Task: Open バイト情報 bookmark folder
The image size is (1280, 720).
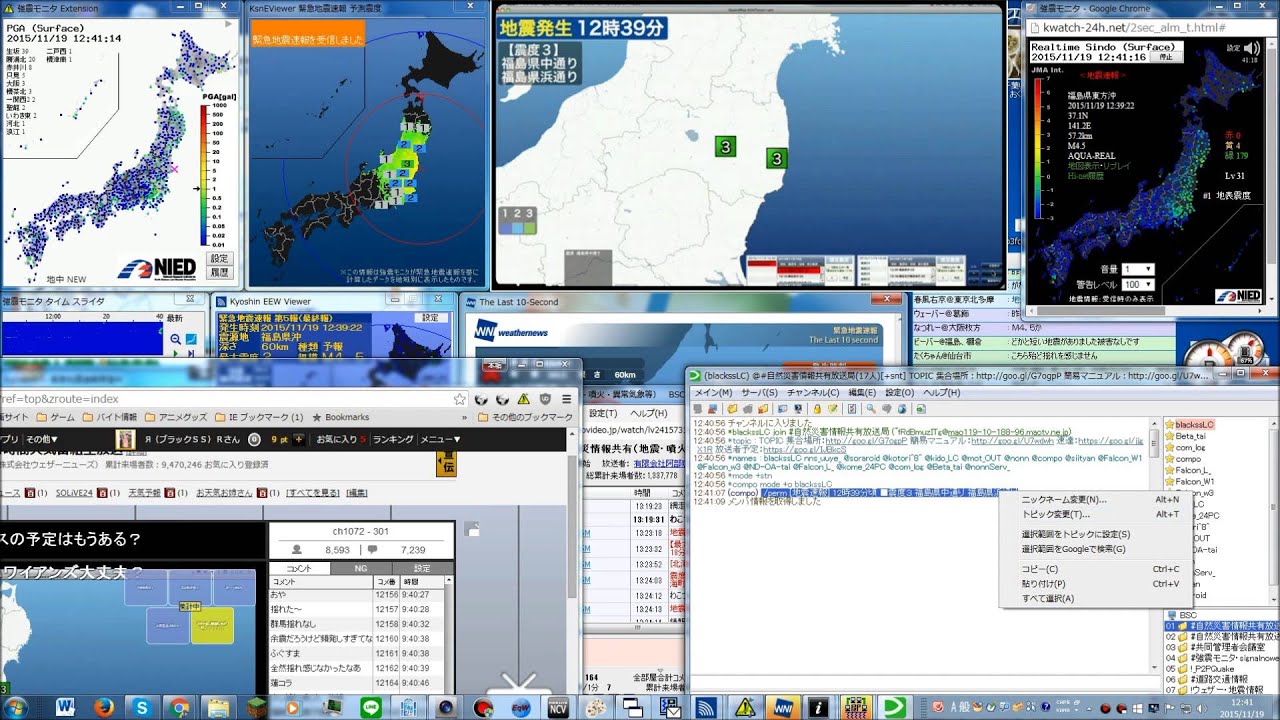Action: tap(108, 417)
